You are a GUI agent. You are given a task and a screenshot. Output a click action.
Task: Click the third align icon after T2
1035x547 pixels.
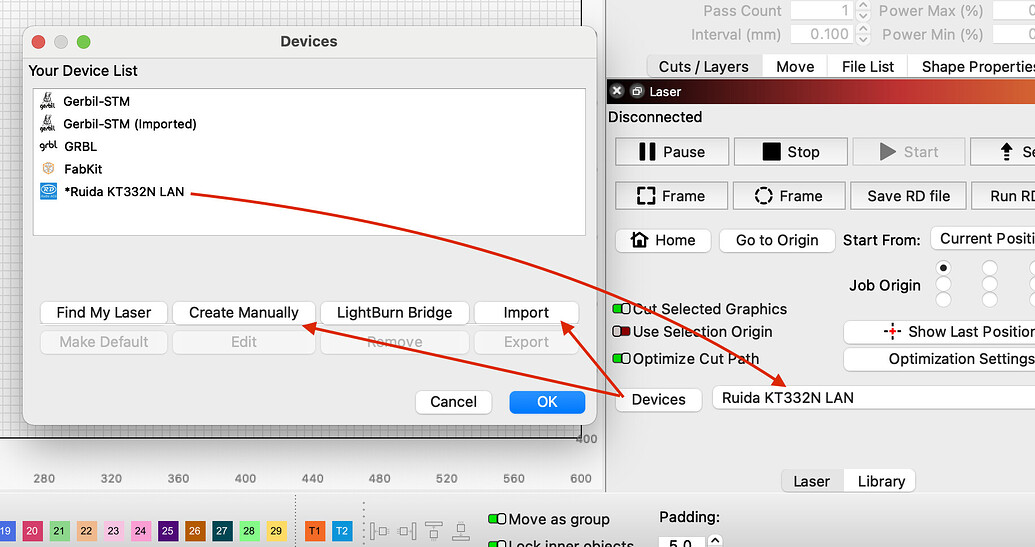(434, 531)
